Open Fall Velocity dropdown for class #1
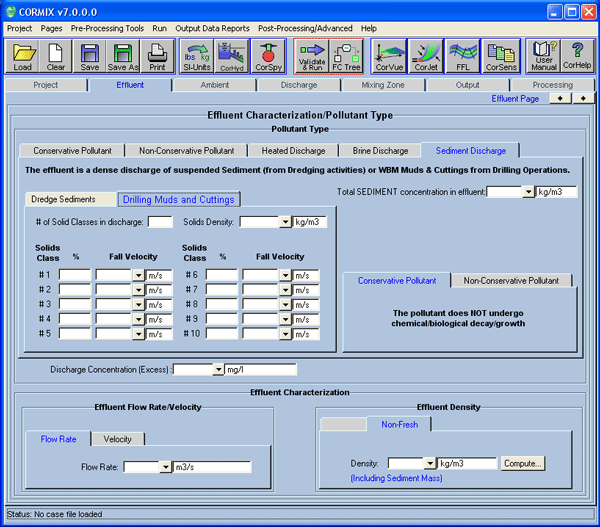 (x=139, y=275)
